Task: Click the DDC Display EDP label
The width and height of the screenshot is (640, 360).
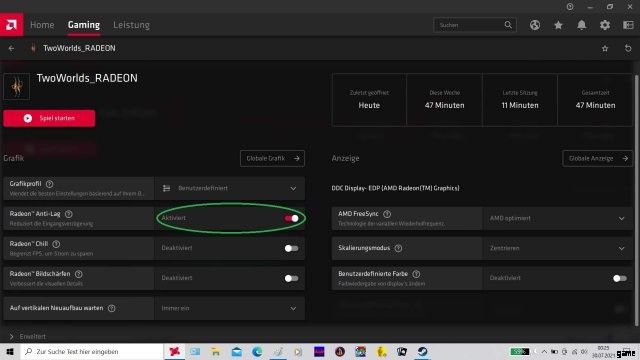Action: (x=395, y=188)
